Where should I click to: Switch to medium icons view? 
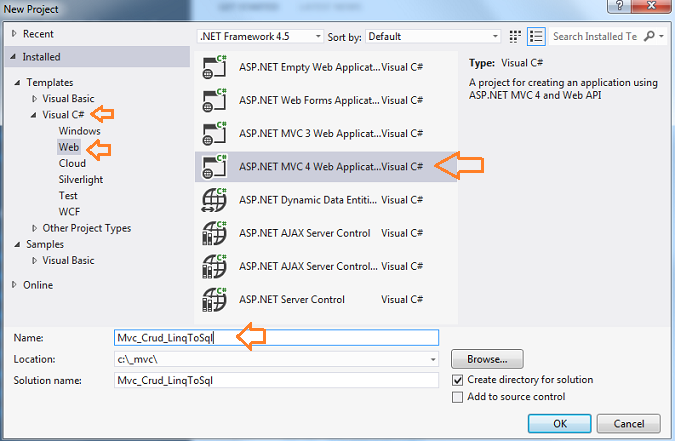click(x=515, y=37)
